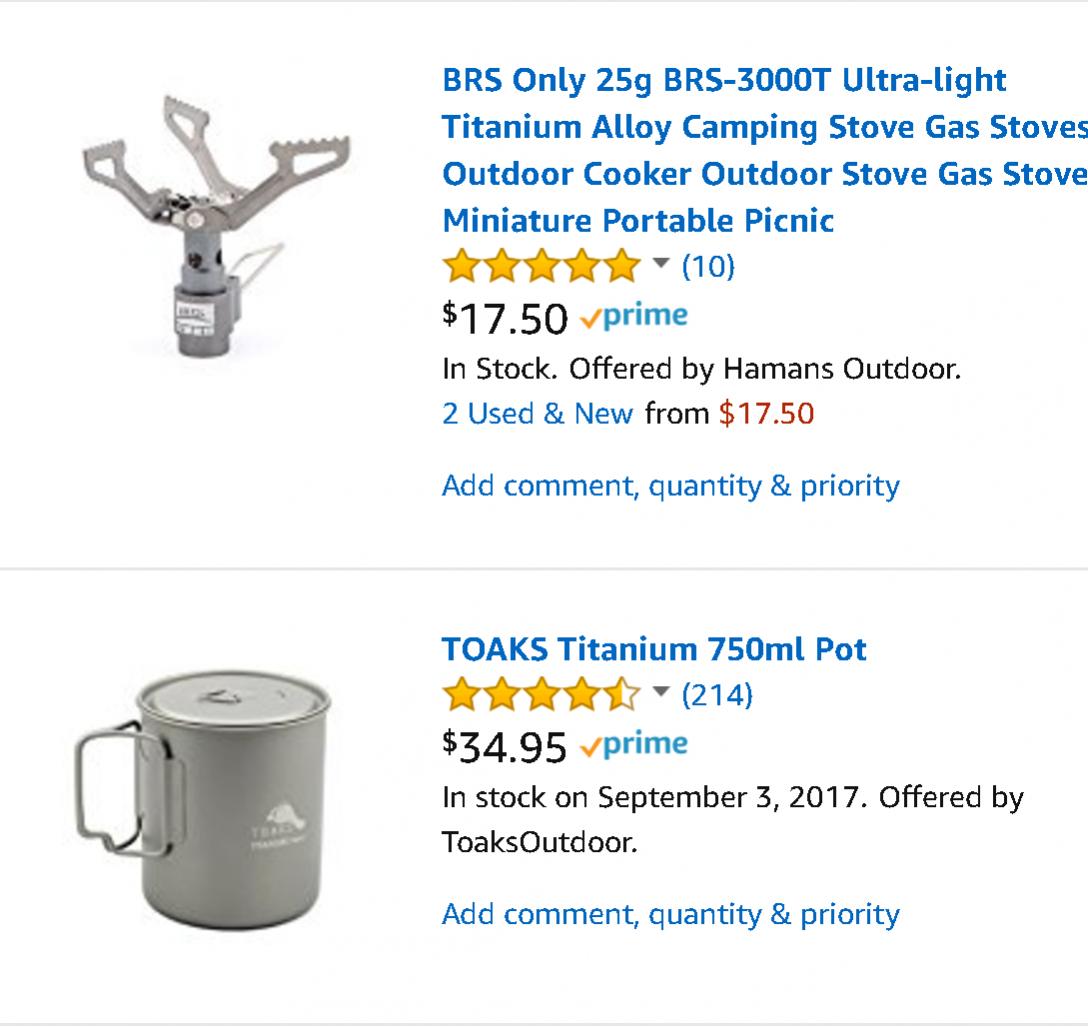
Task: Click the Prime badge next to $34.95
Action: coord(634,745)
